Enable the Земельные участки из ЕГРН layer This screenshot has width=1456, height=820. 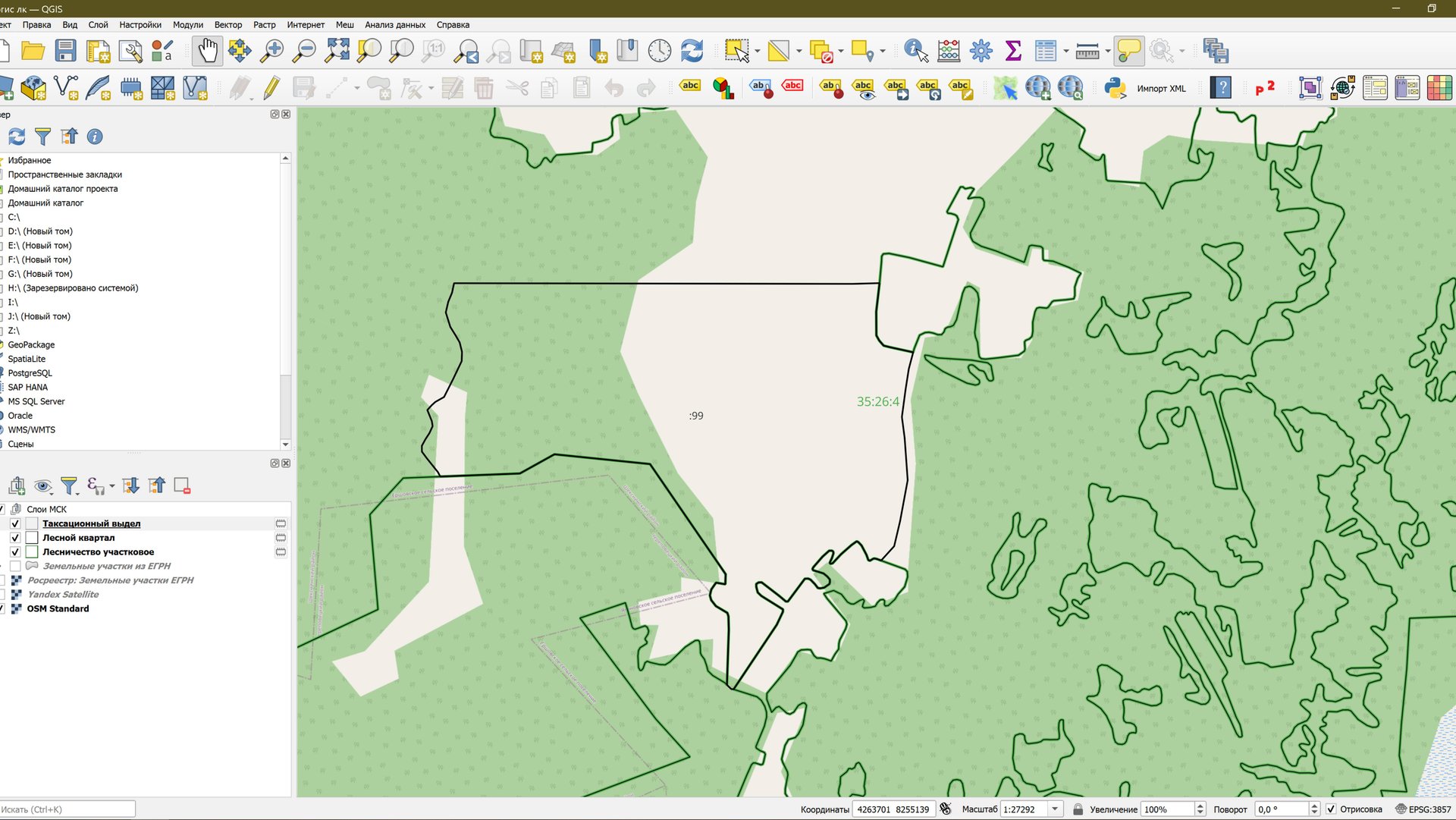[x=15, y=566]
